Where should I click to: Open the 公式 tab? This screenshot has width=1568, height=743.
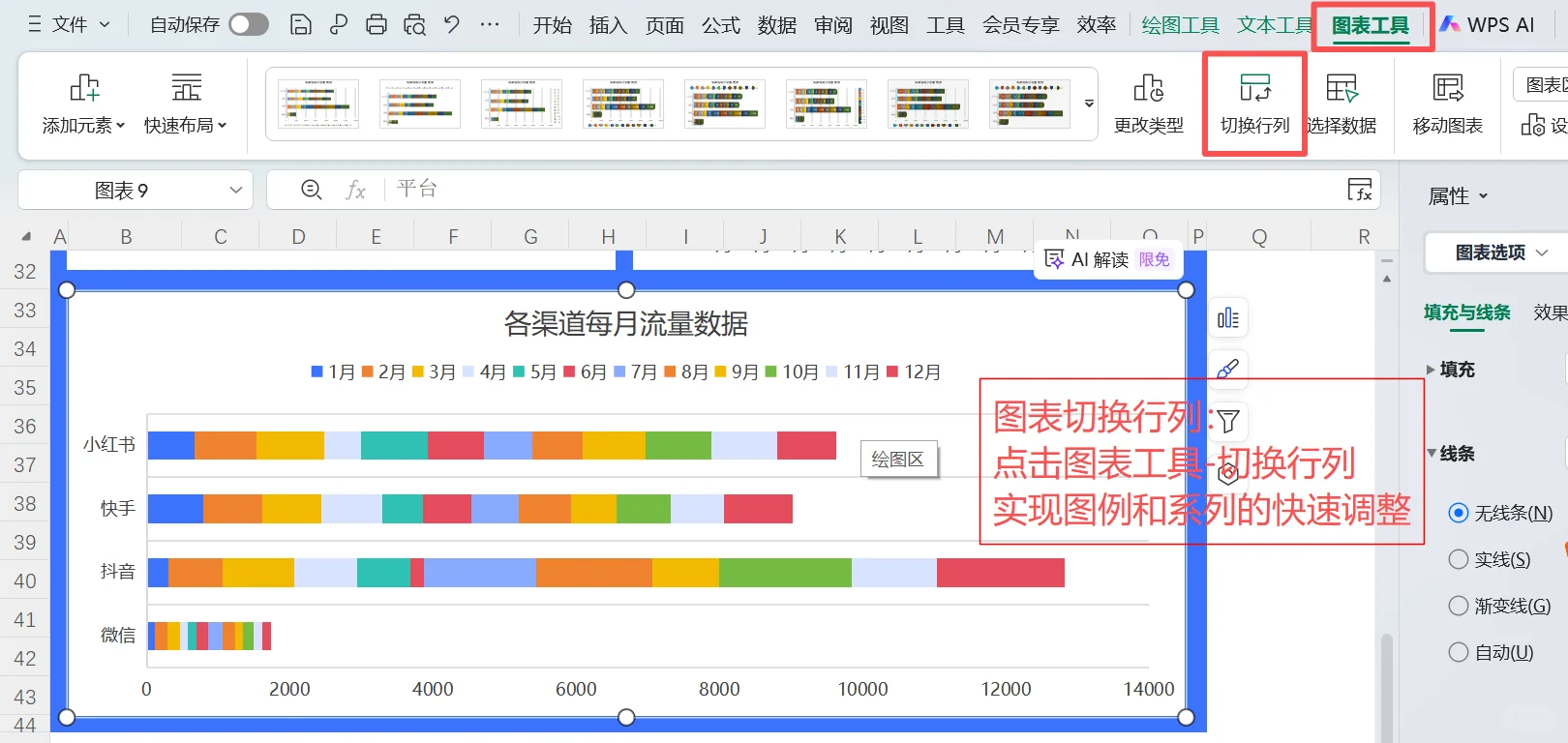721,25
